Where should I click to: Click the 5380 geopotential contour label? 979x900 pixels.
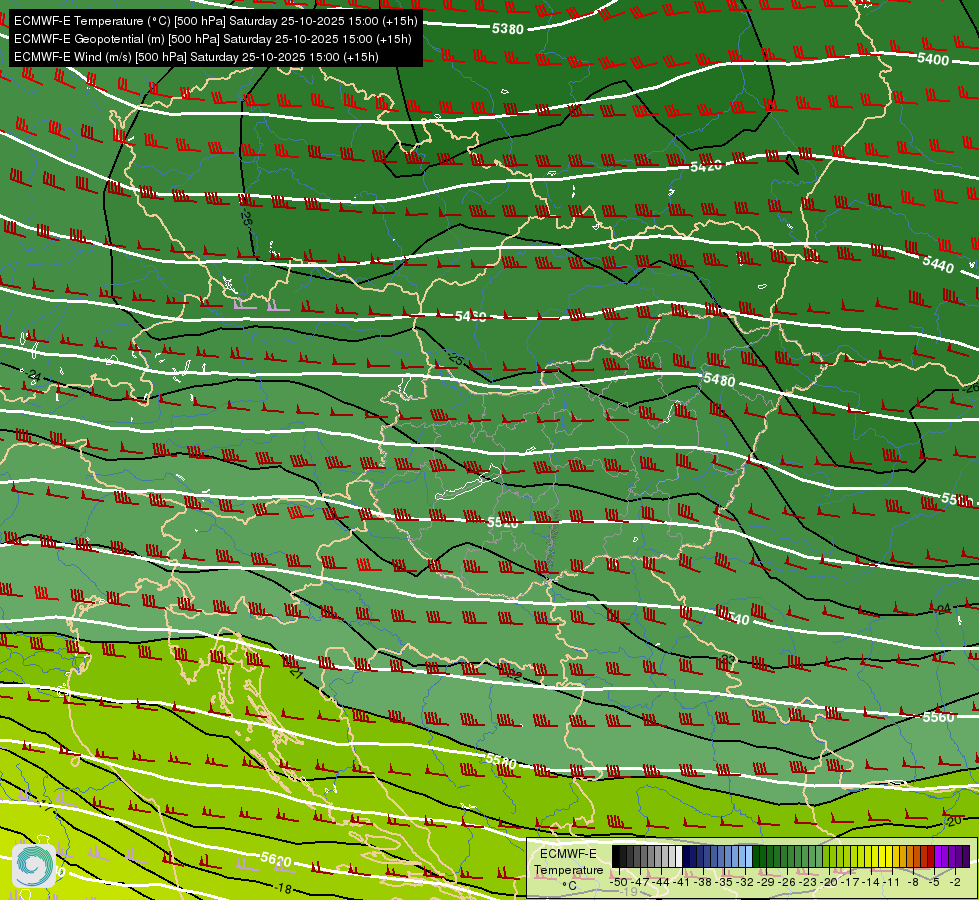click(x=508, y=29)
